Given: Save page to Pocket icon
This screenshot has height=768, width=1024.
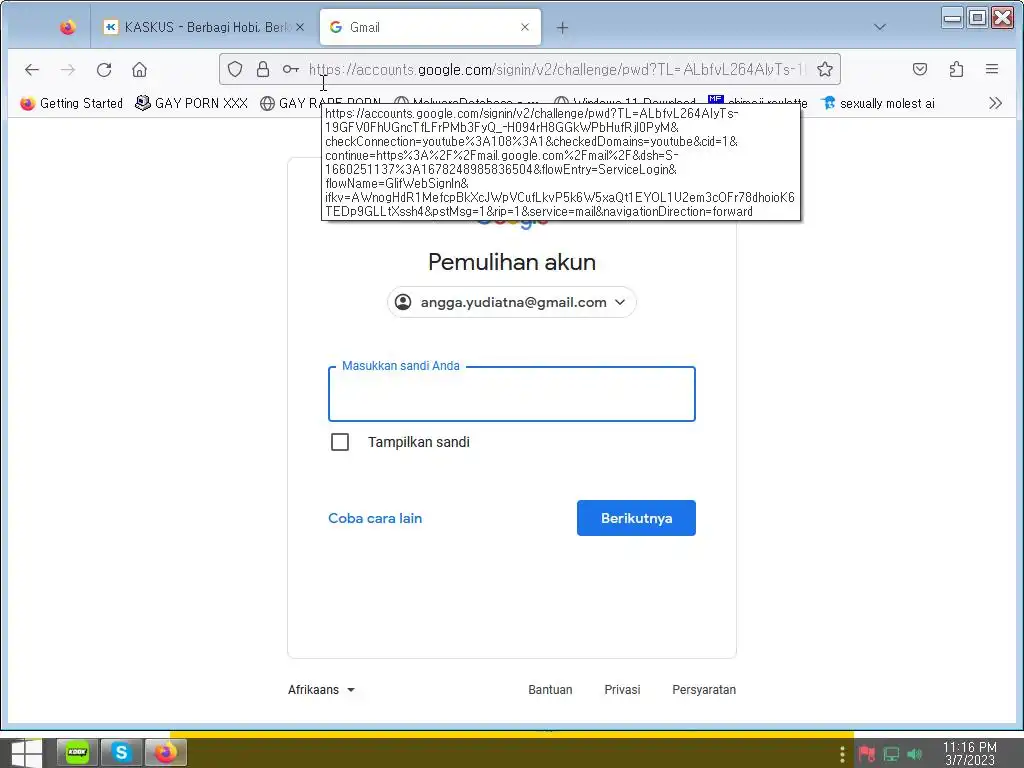Looking at the screenshot, I should pos(920,69).
